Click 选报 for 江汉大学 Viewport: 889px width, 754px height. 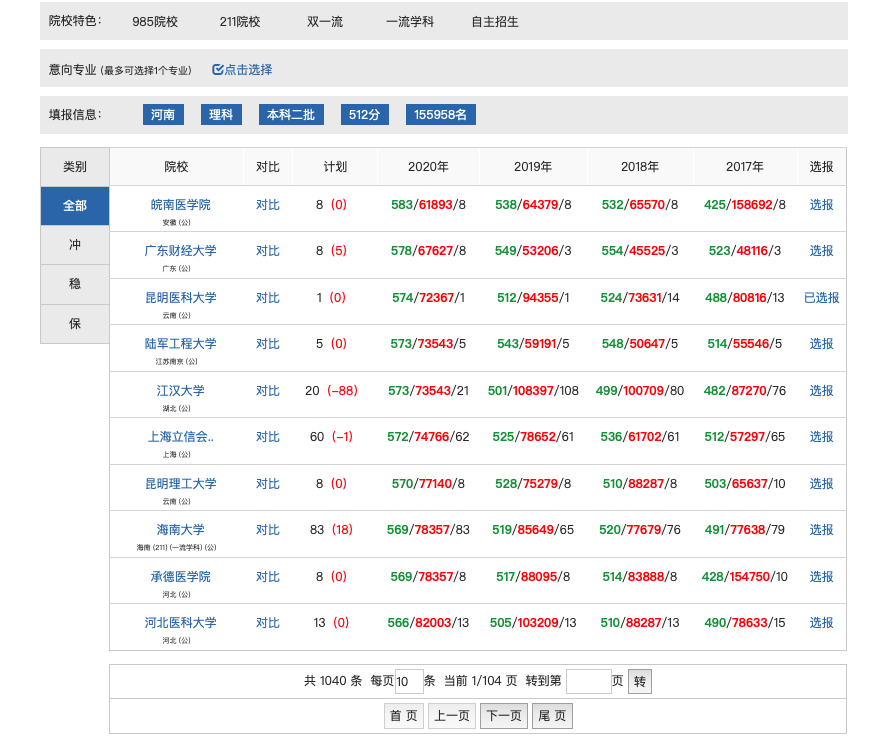[x=821, y=390]
